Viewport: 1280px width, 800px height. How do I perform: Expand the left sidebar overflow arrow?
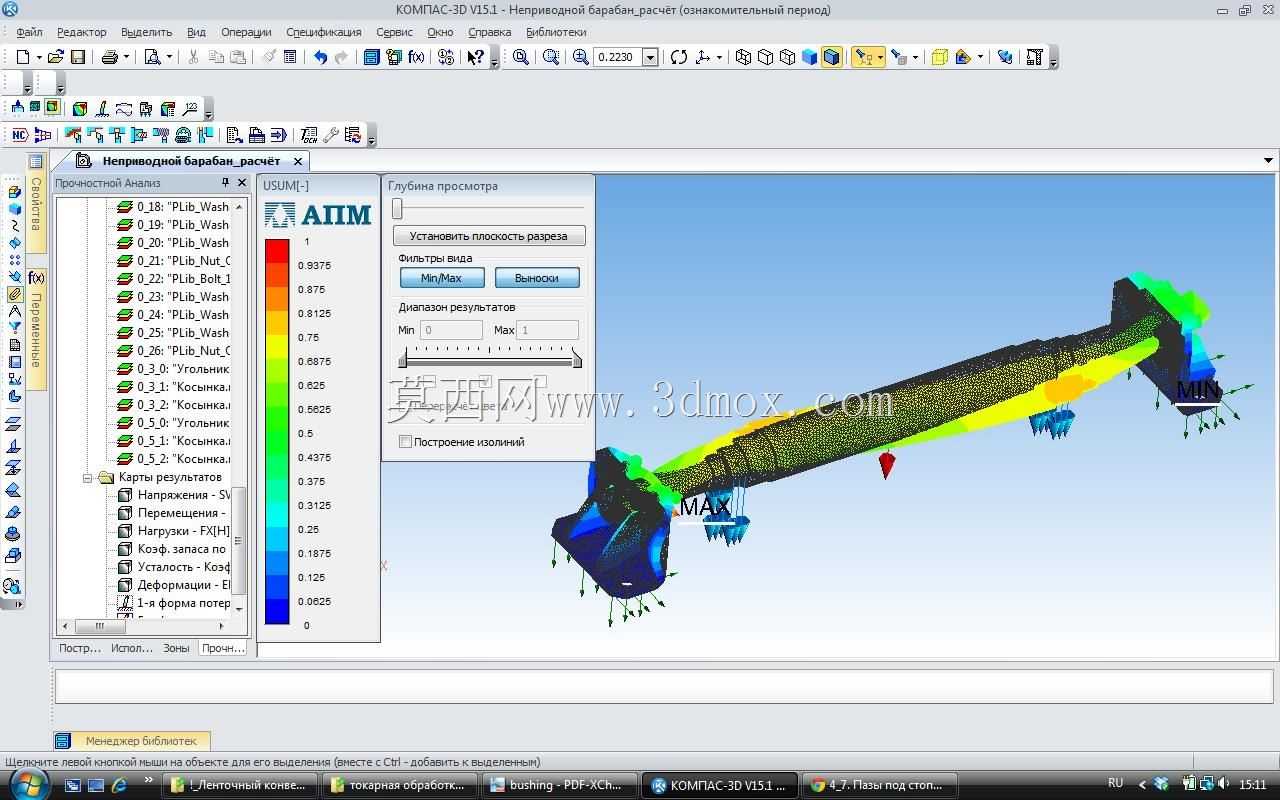click(18, 604)
